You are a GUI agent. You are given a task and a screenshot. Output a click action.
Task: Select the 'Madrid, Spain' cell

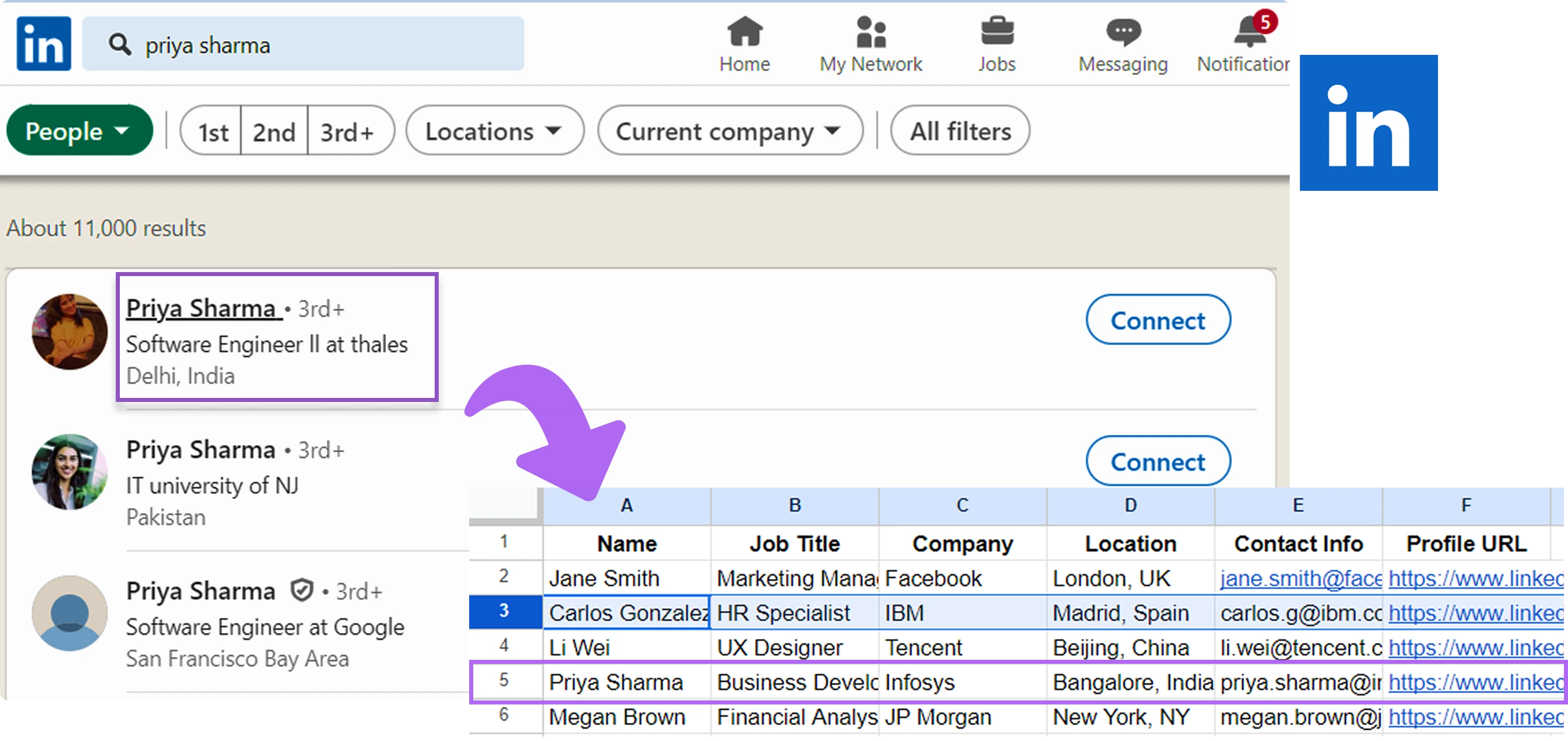(x=1130, y=613)
